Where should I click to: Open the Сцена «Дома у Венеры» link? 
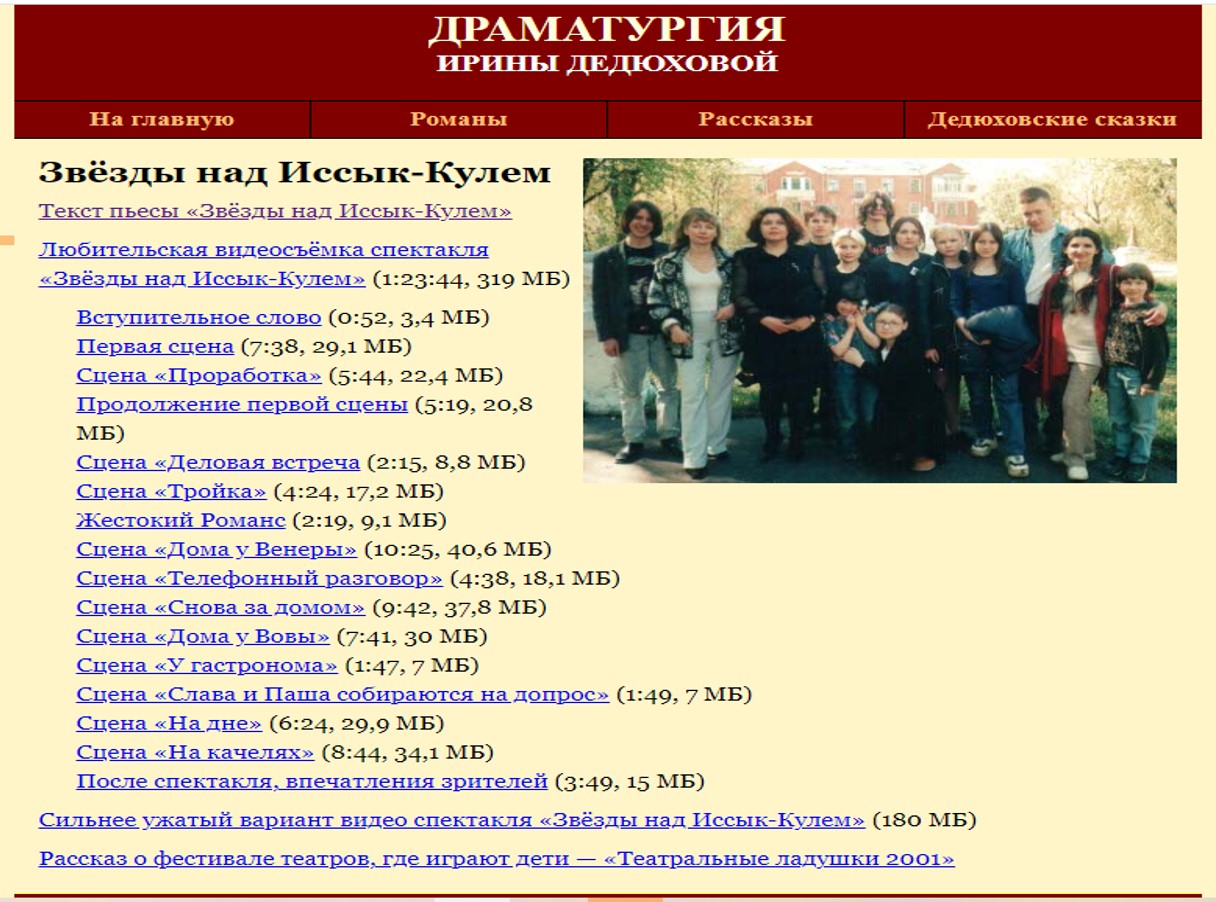pos(216,550)
